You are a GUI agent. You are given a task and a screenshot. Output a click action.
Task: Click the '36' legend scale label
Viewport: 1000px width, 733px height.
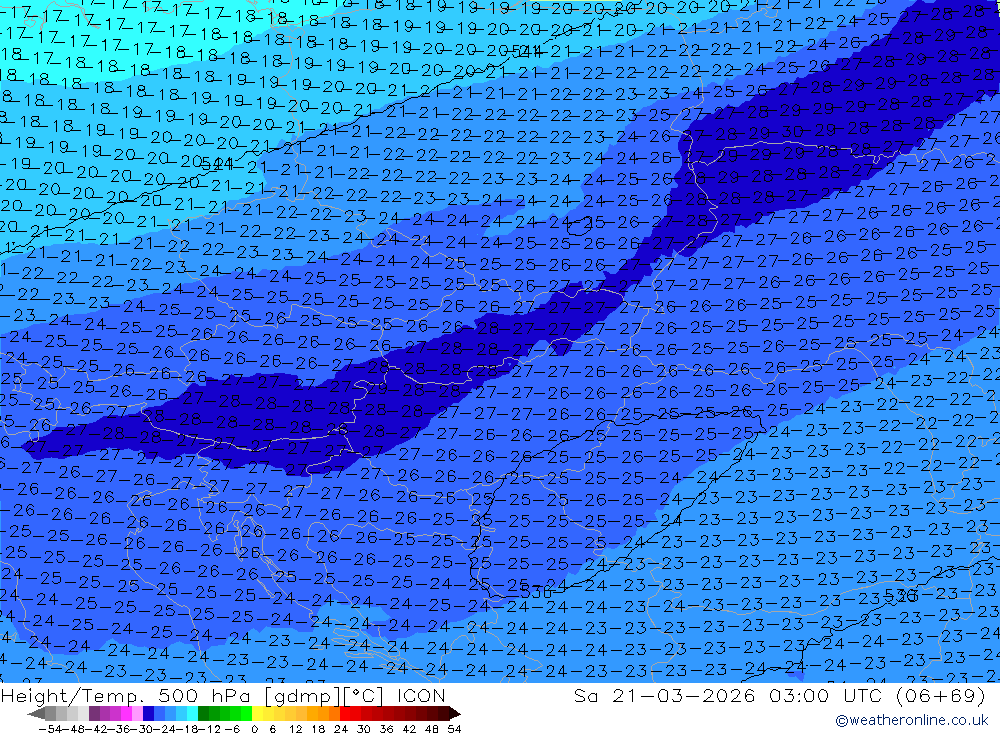tap(386, 729)
